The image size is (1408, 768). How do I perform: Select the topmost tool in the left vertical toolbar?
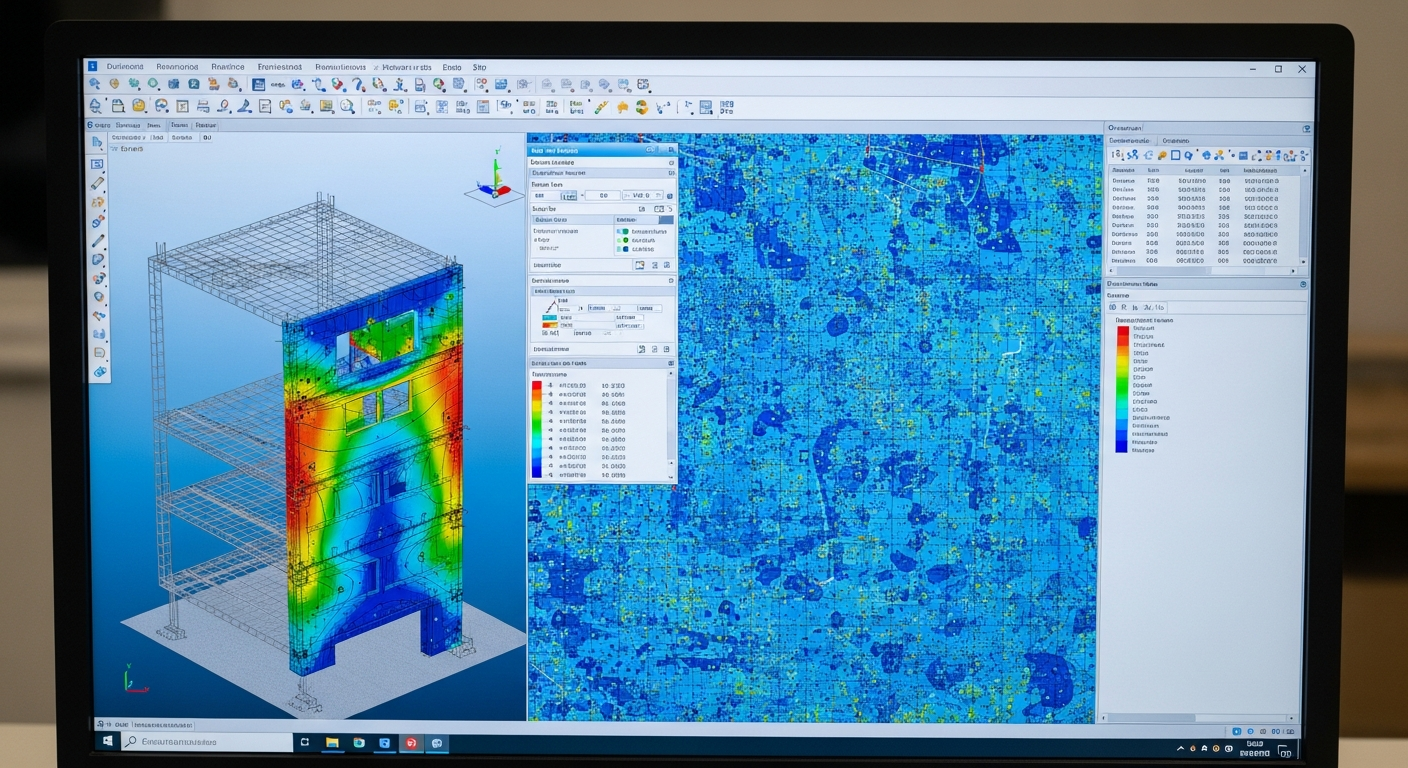tap(97, 143)
